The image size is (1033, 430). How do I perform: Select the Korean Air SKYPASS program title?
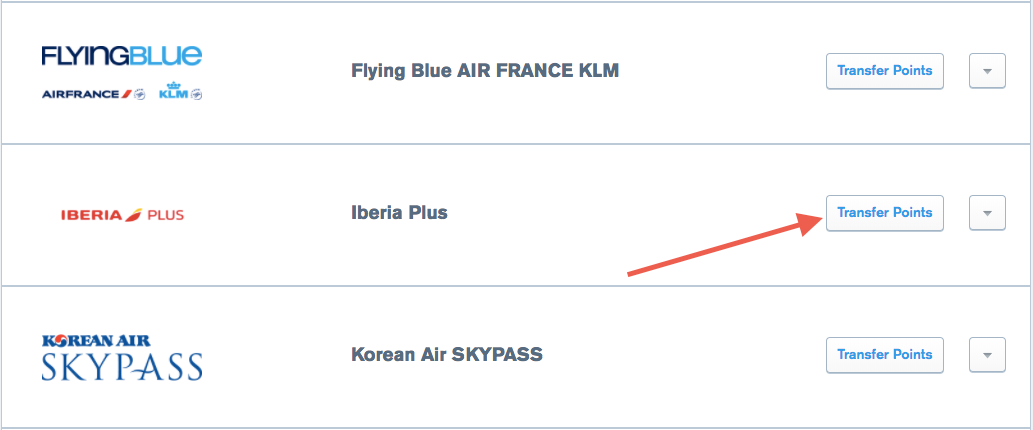coord(446,355)
